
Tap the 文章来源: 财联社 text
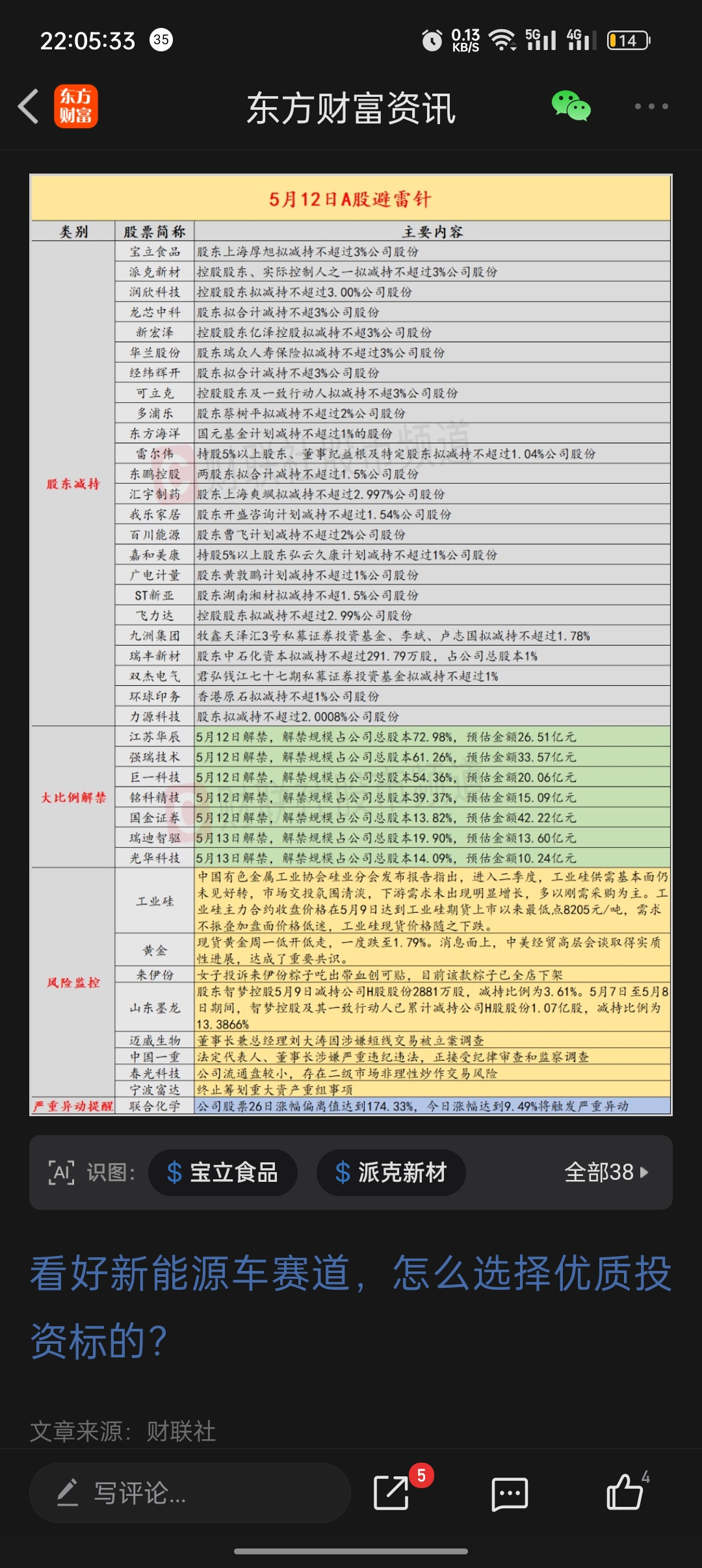[x=123, y=1431]
